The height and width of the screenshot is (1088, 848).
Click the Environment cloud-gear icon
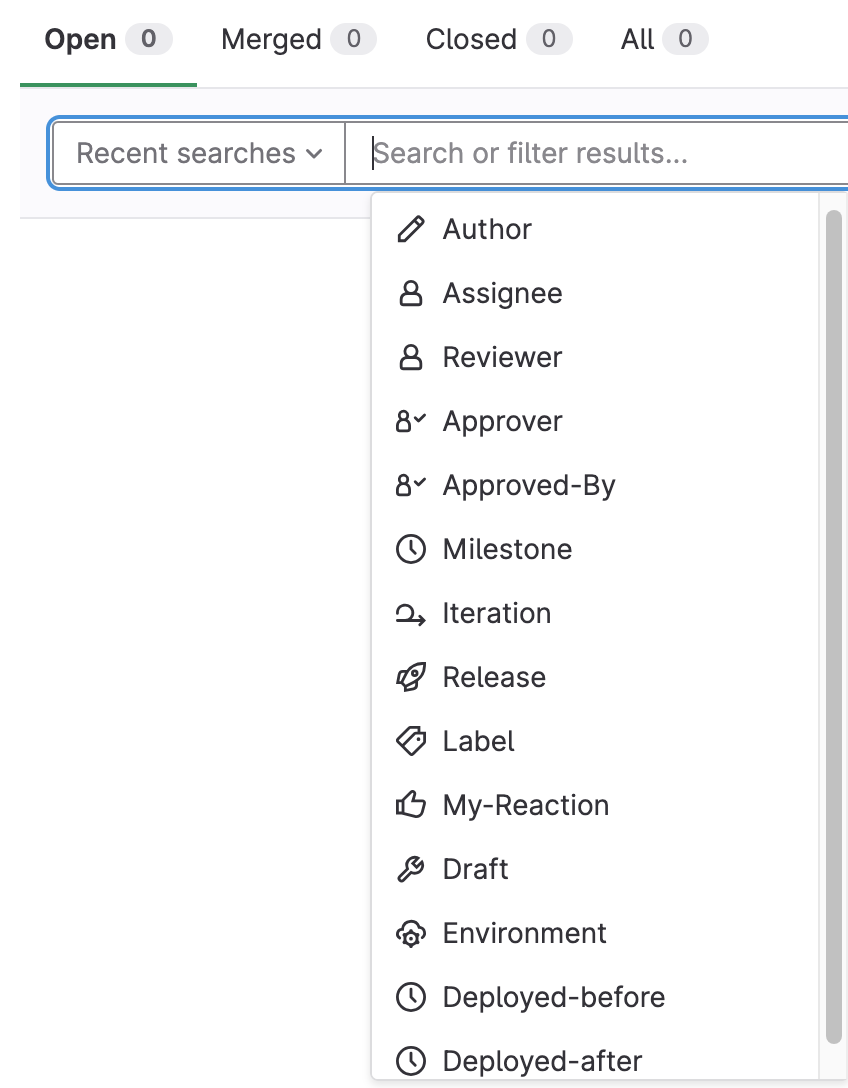tap(410, 934)
